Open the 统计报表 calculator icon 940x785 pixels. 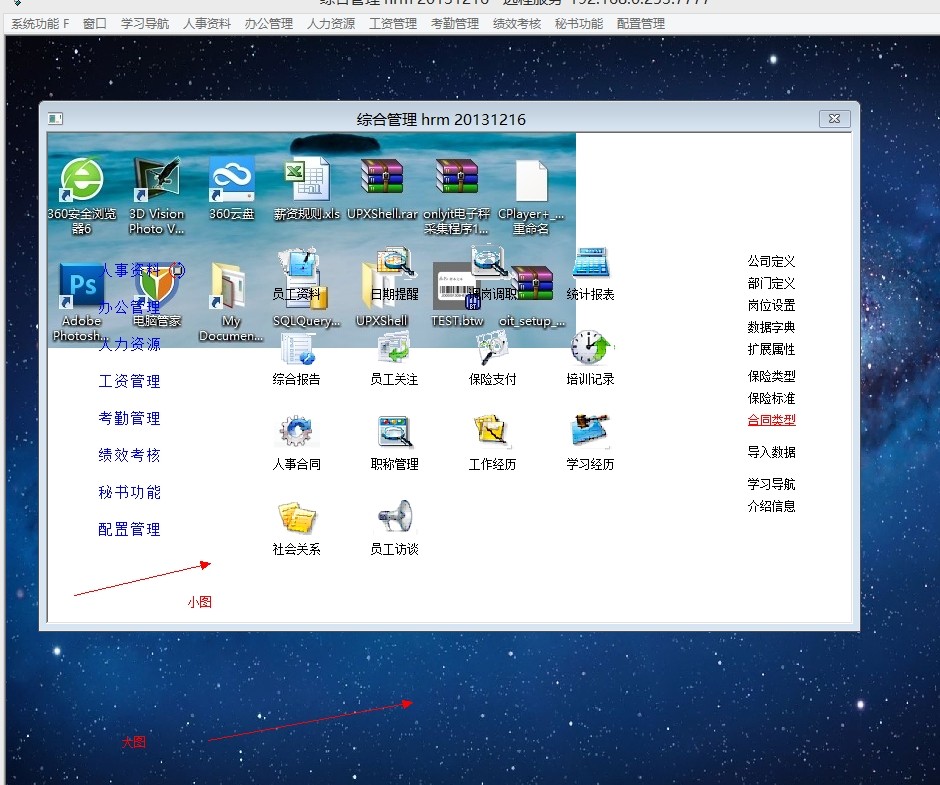click(590, 265)
